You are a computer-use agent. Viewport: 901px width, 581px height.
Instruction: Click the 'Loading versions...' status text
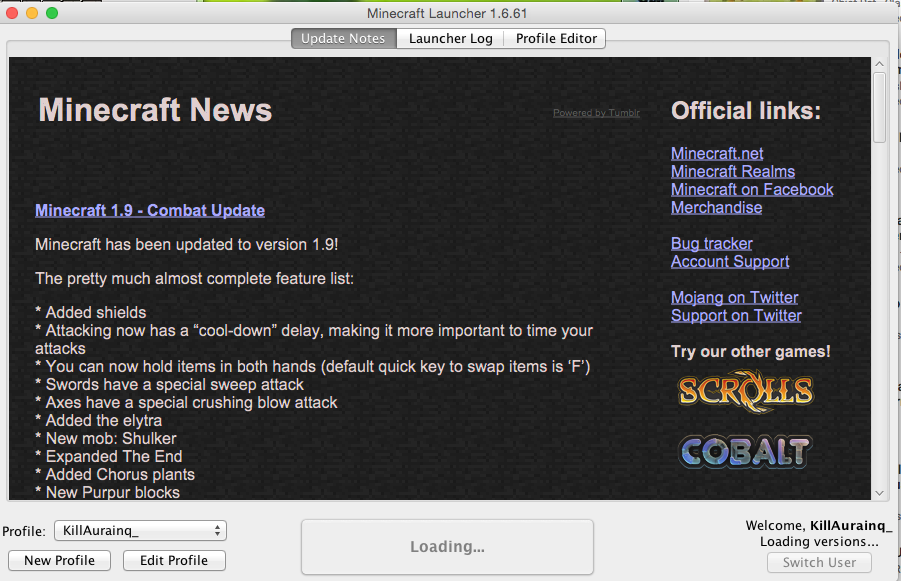tap(819, 542)
